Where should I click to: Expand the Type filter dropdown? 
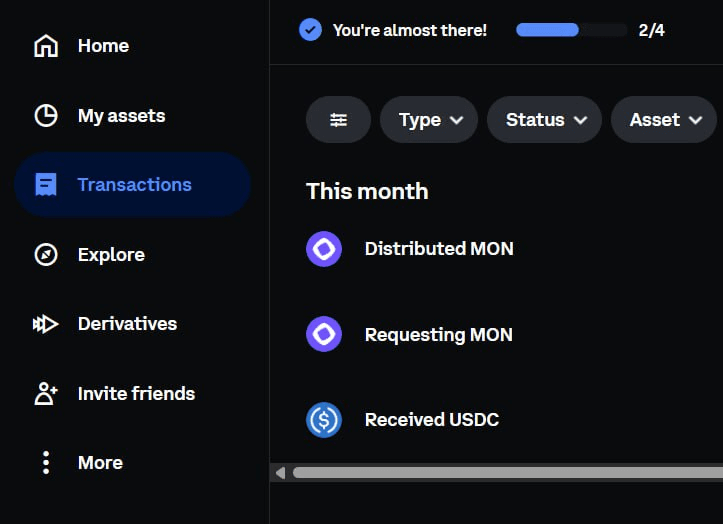tap(429, 120)
